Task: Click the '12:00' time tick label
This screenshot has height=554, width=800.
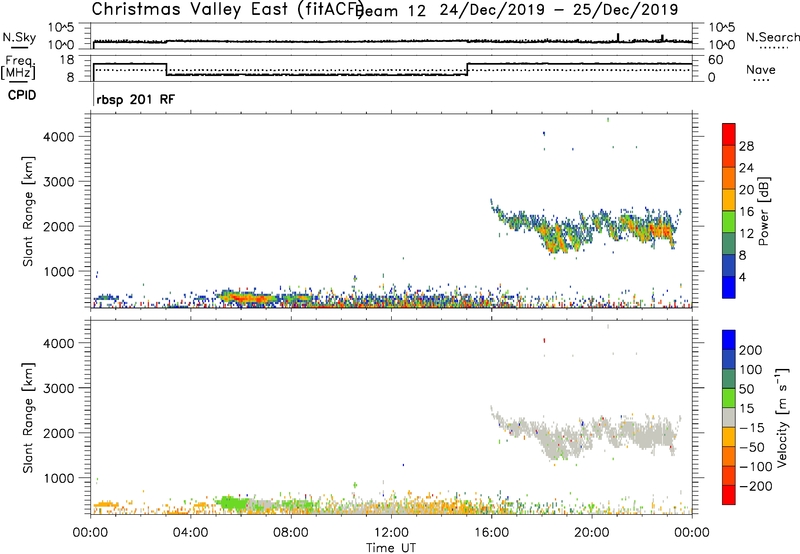Action: click(x=391, y=533)
